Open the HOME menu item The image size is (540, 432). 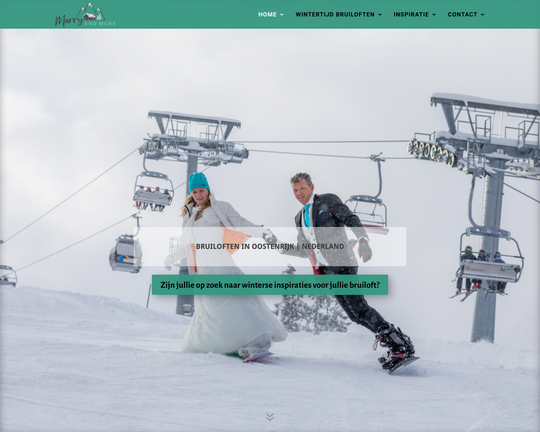(267, 14)
